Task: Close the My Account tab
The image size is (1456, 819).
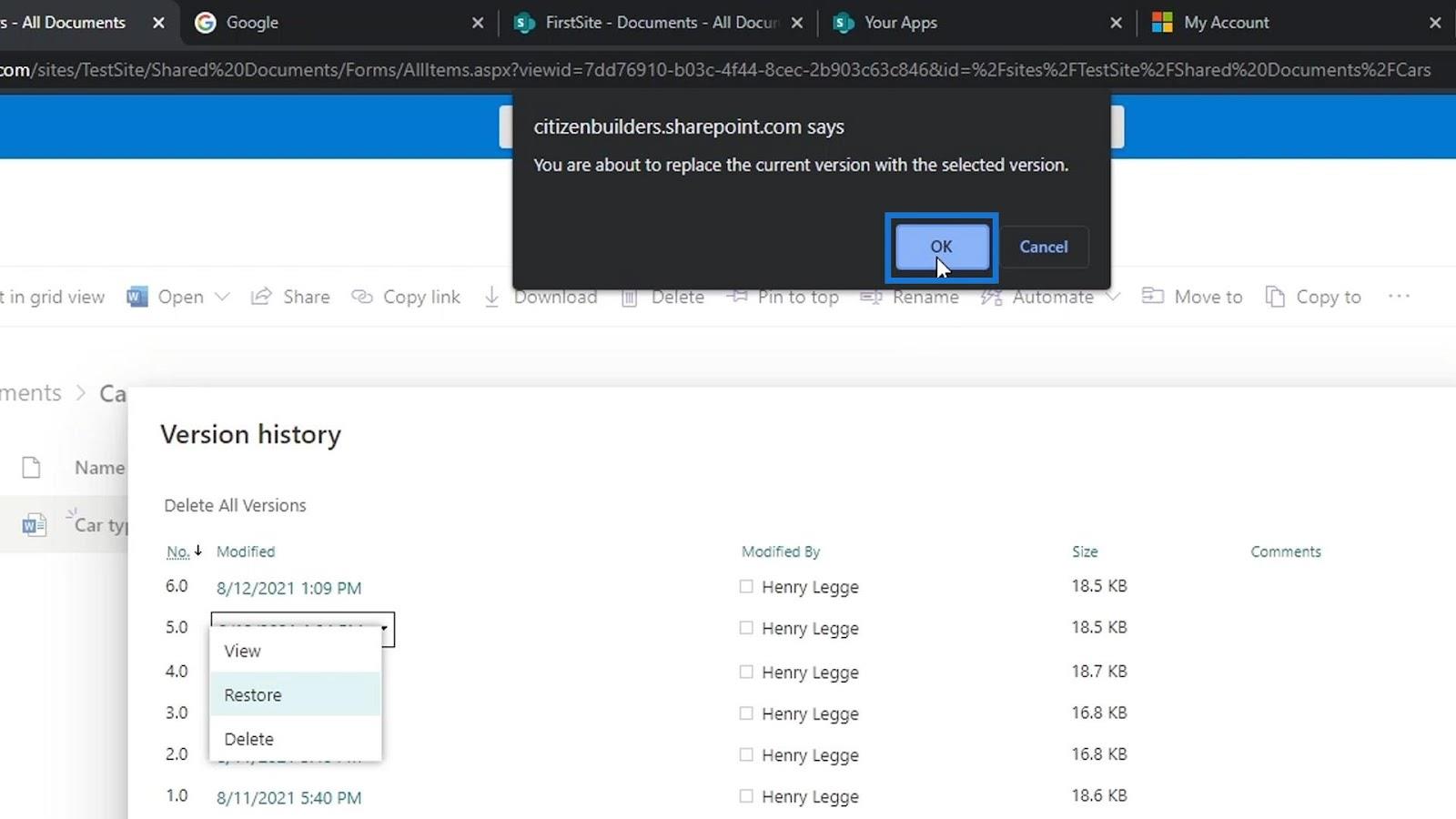Action: (1435, 23)
